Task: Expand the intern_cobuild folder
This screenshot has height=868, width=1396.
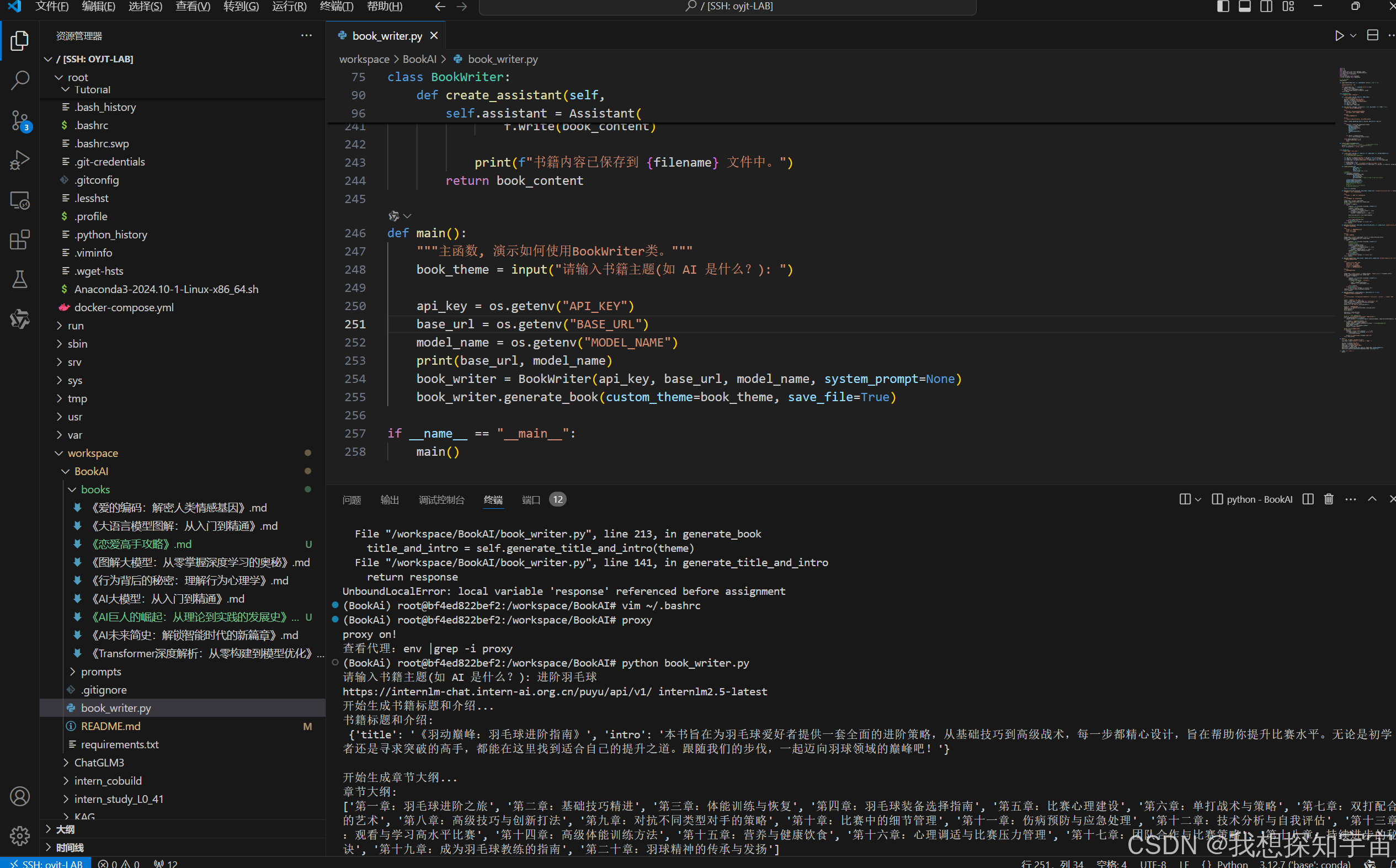Action: tap(66, 781)
